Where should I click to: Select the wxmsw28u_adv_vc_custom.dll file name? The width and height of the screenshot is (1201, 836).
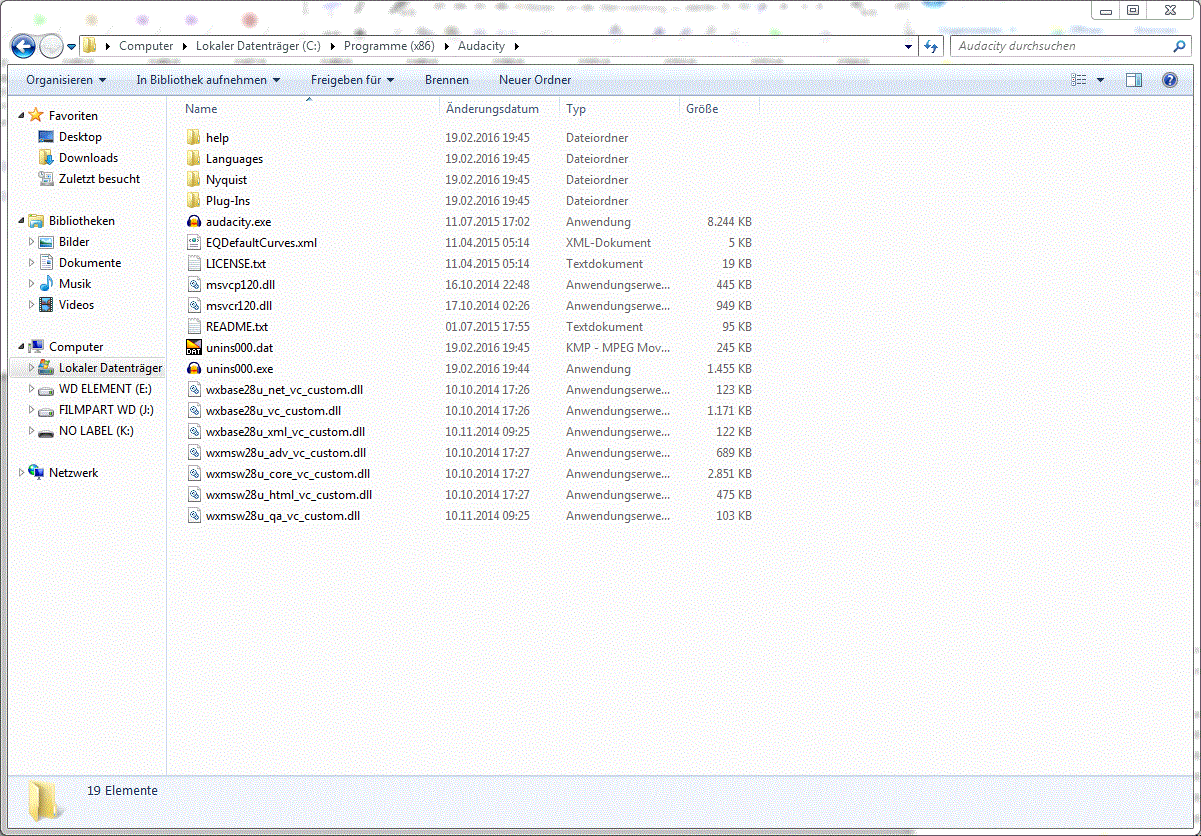point(286,453)
